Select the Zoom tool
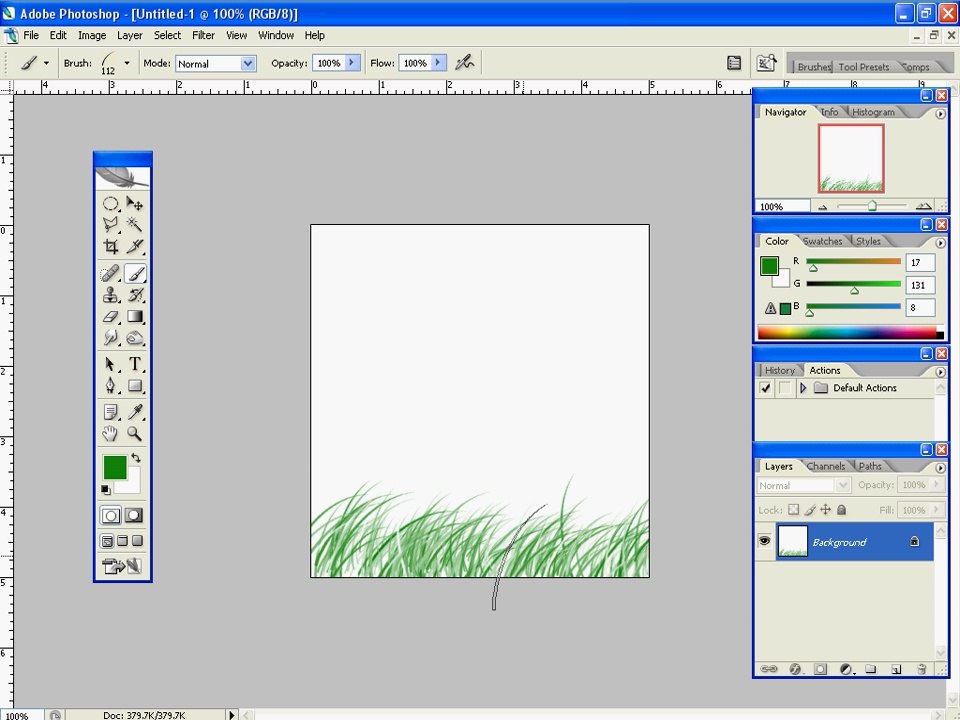 click(x=135, y=434)
